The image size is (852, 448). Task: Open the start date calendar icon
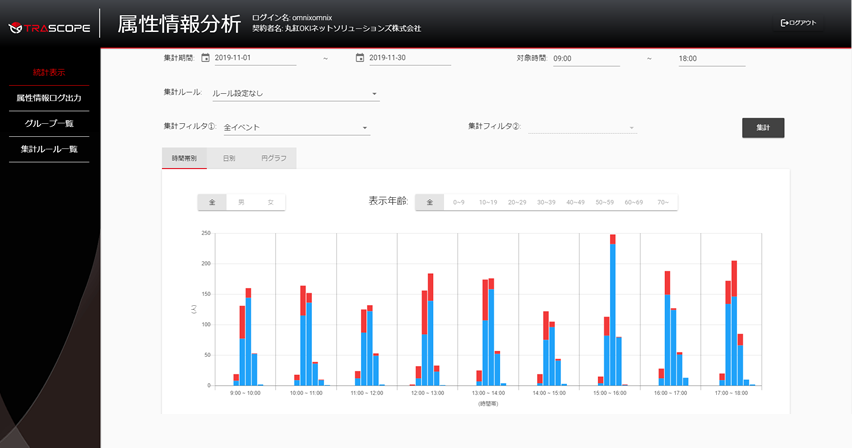click(206, 58)
